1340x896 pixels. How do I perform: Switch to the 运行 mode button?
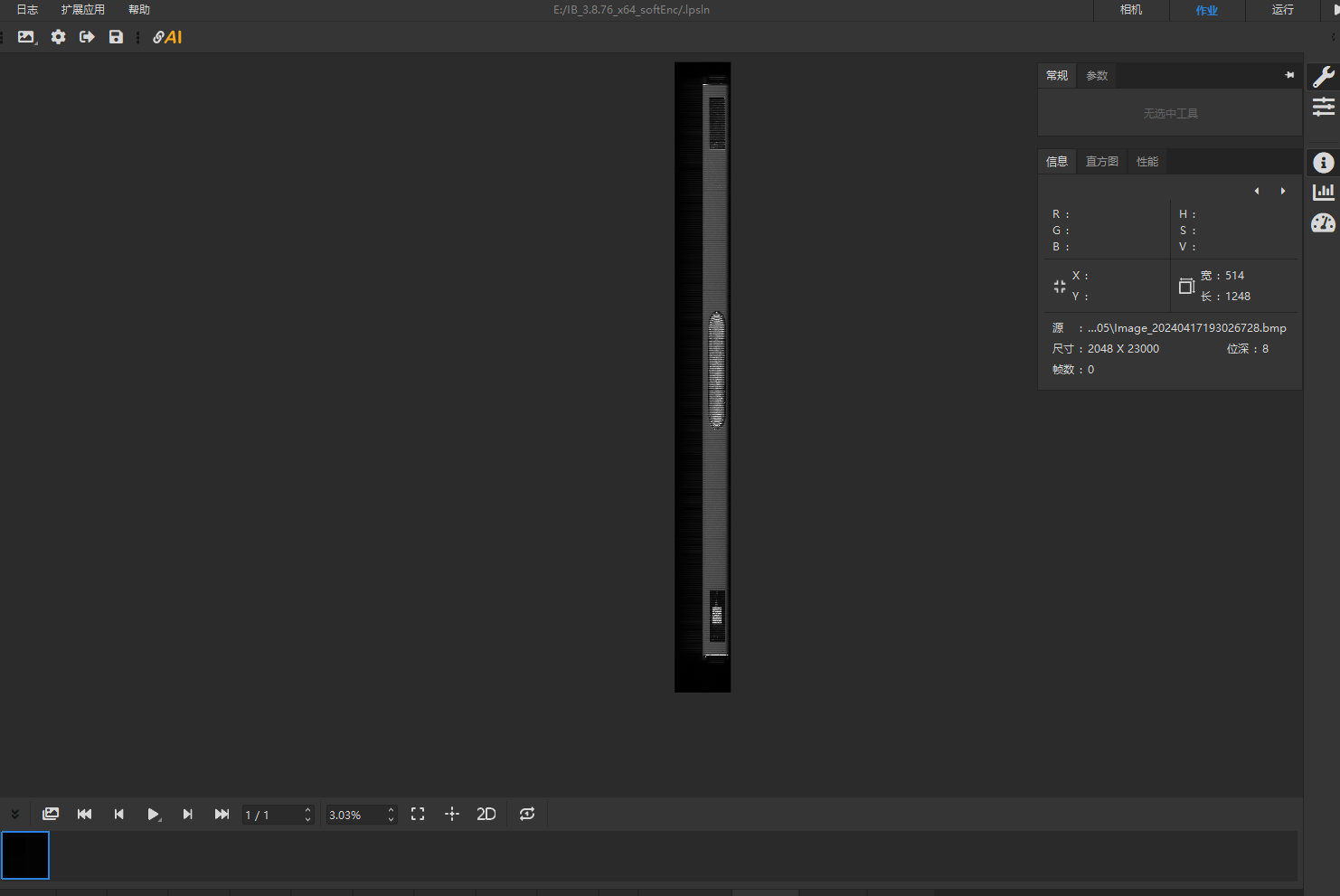pos(1282,10)
